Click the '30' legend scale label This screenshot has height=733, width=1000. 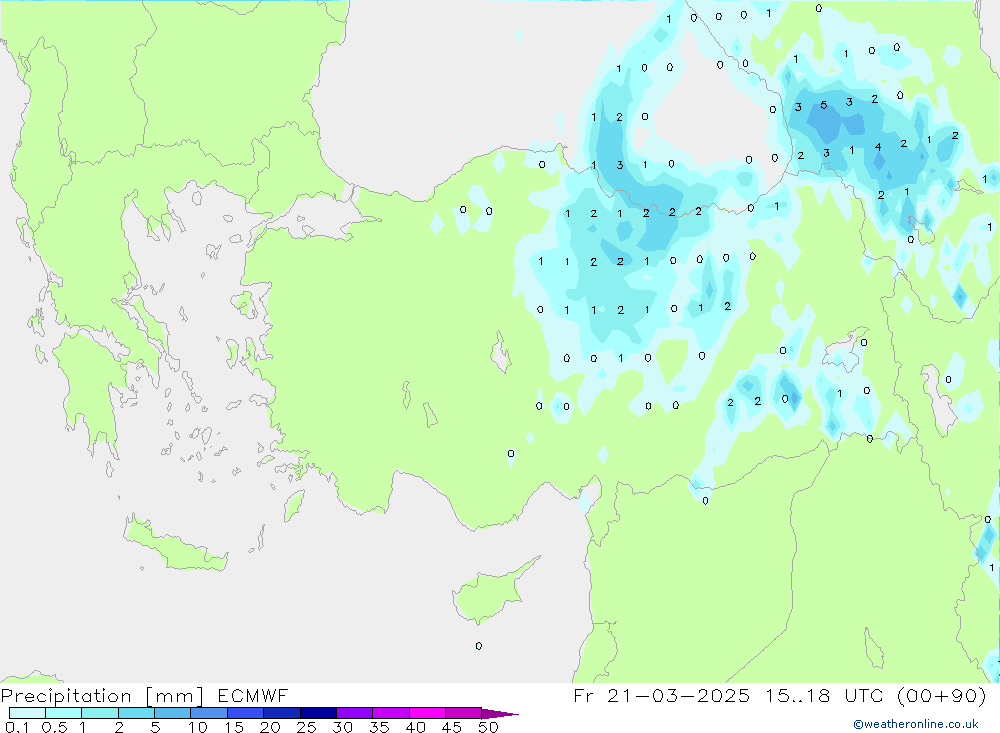pos(343,727)
